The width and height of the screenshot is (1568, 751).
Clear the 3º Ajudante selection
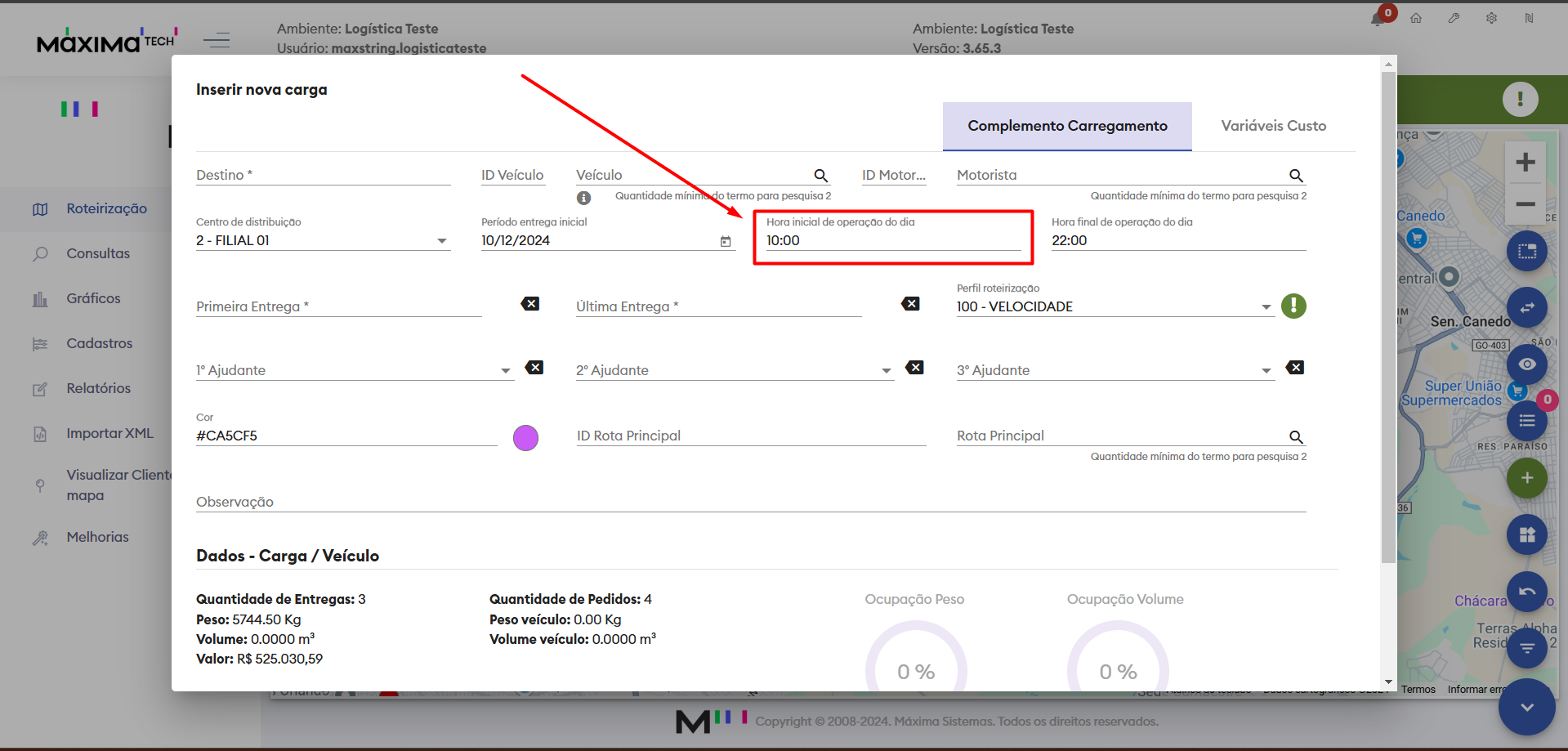click(1295, 368)
